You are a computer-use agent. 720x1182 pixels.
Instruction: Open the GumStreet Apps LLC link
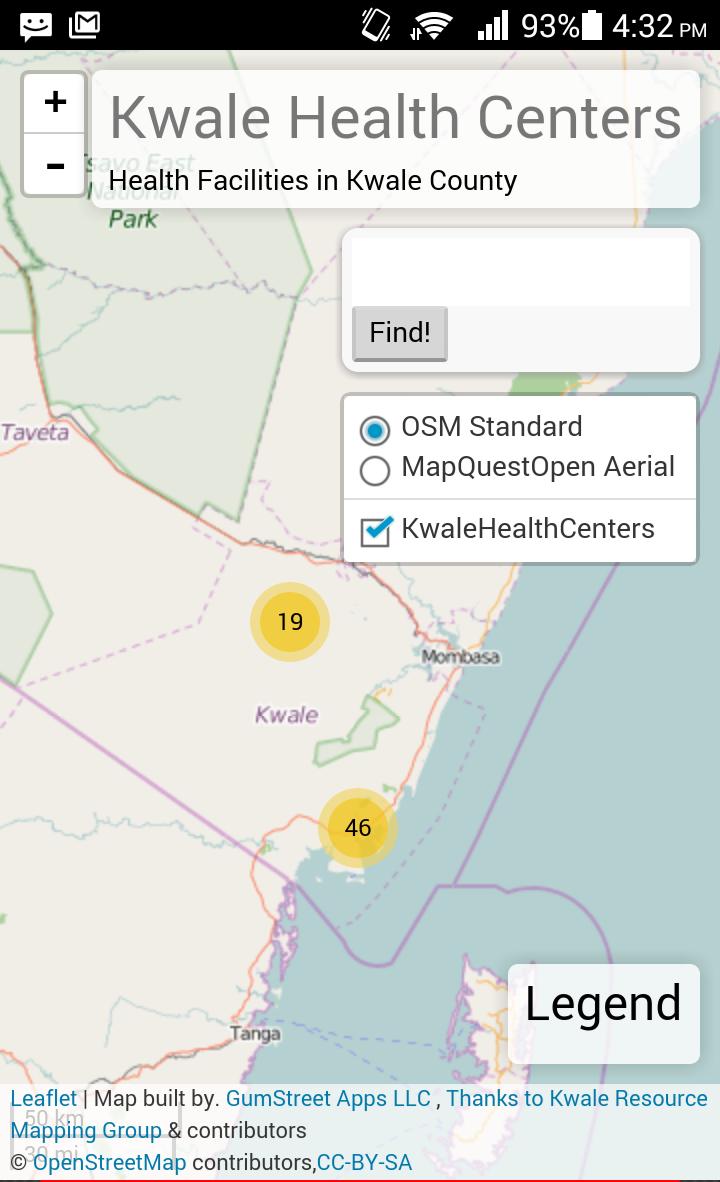[328, 1098]
